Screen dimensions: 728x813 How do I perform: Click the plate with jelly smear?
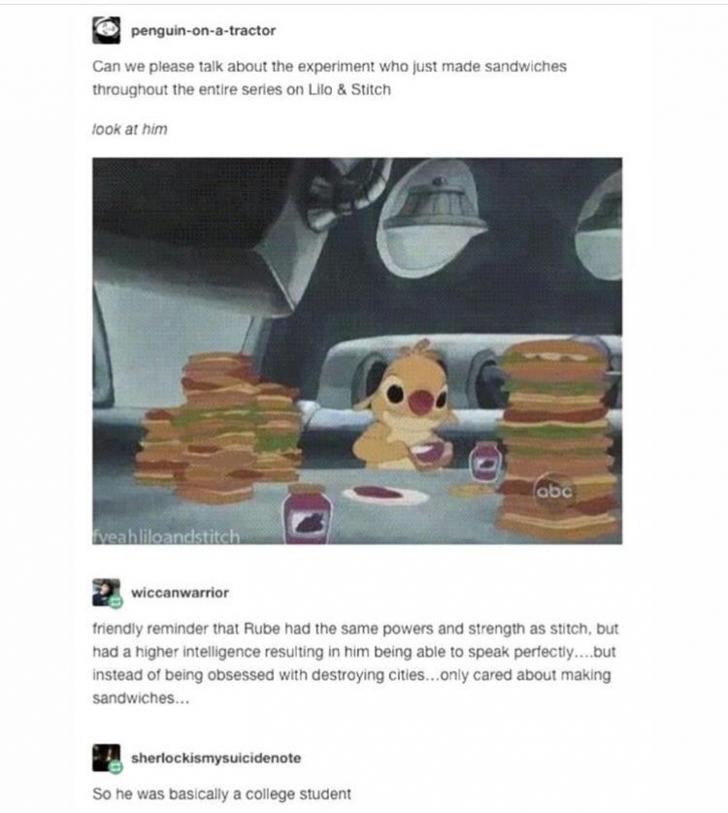(x=386, y=494)
